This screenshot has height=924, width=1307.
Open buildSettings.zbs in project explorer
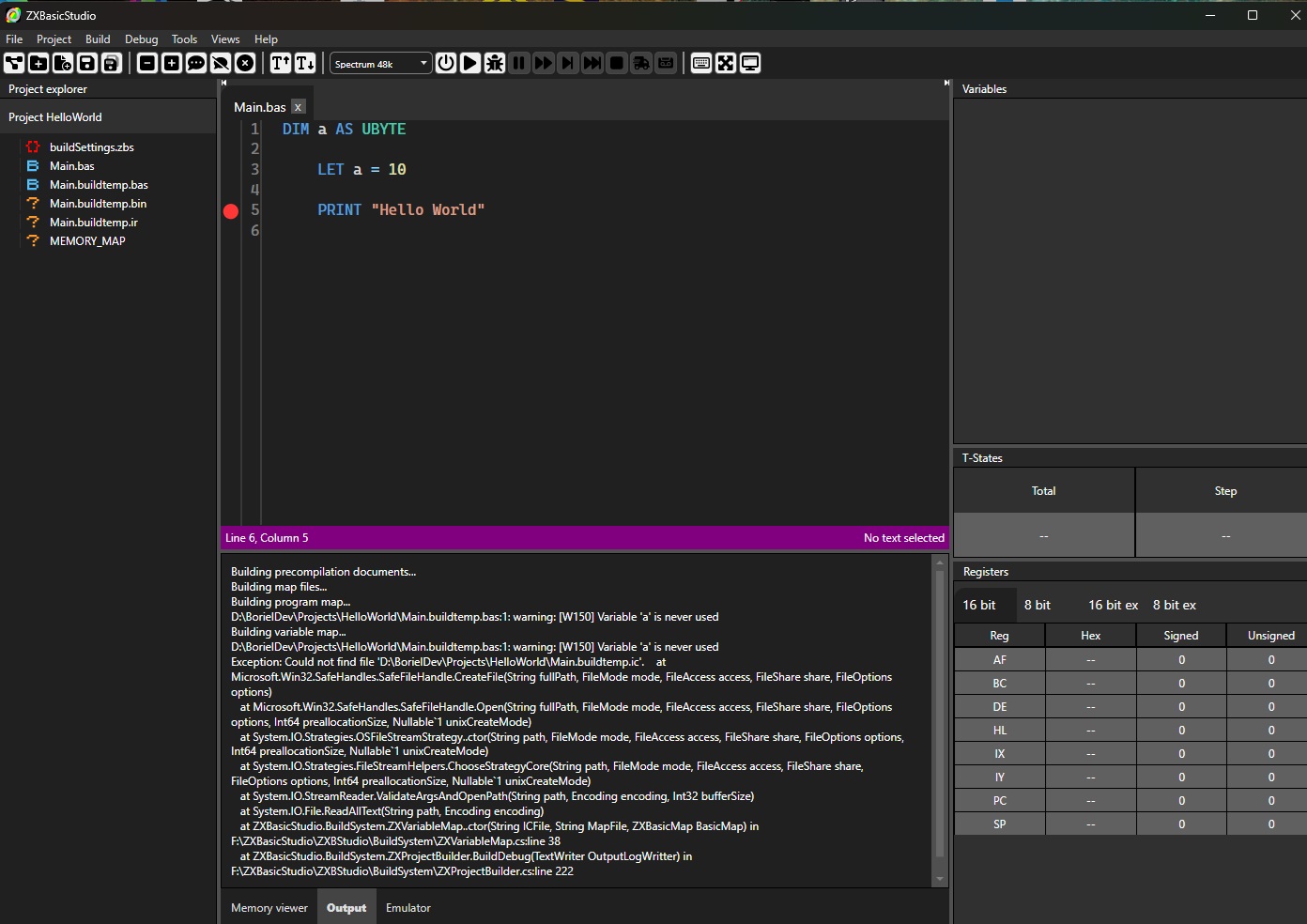92,147
